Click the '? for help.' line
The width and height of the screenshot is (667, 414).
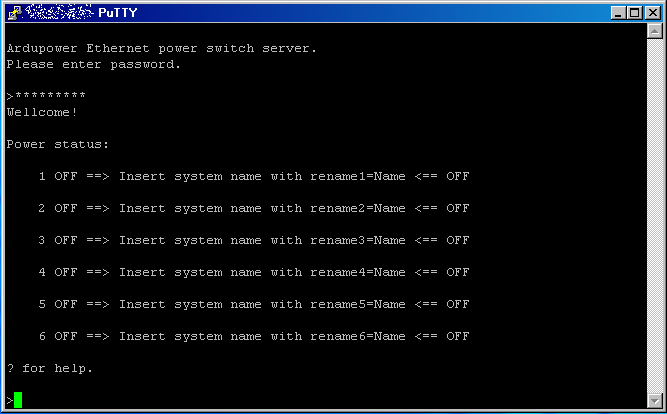point(49,368)
